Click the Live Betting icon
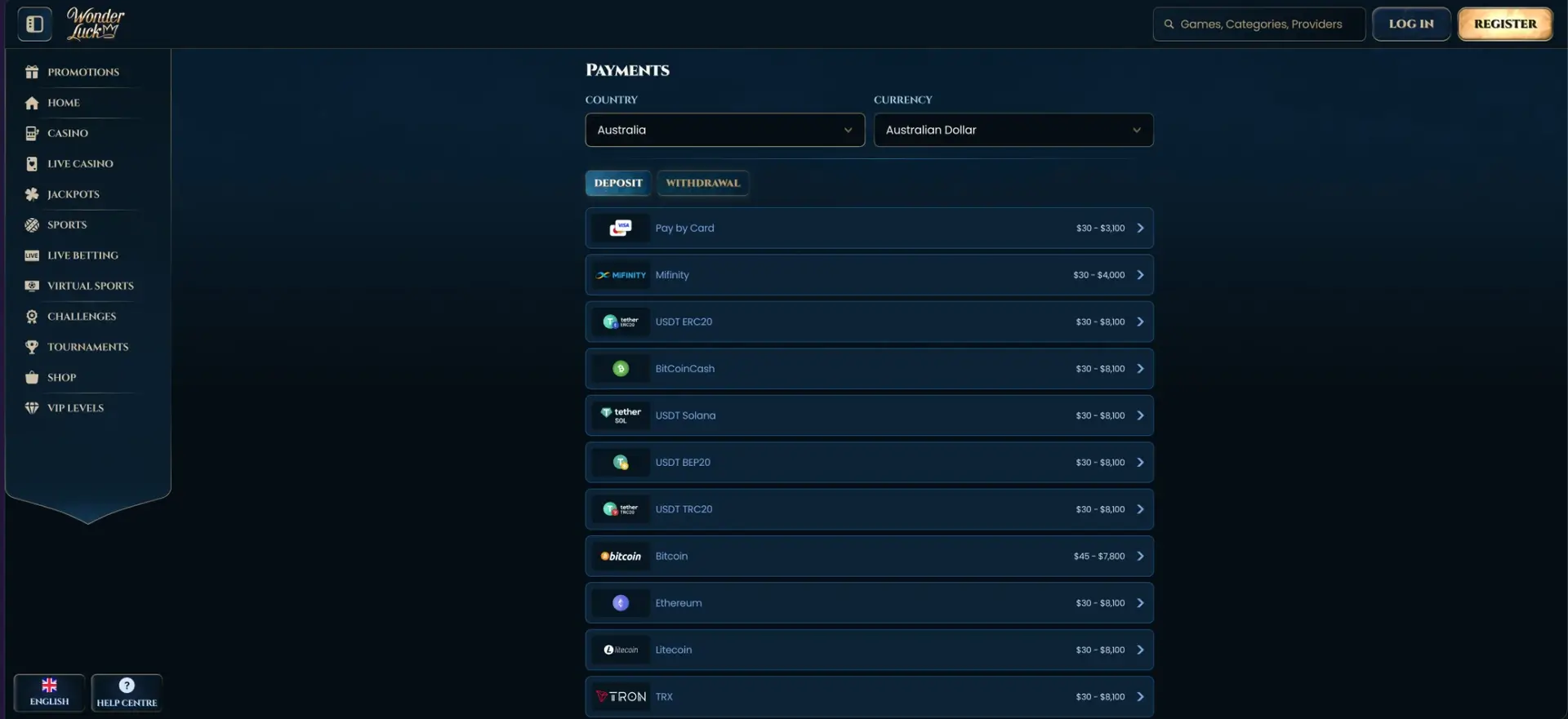This screenshot has height=719, width=1568. (x=32, y=255)
